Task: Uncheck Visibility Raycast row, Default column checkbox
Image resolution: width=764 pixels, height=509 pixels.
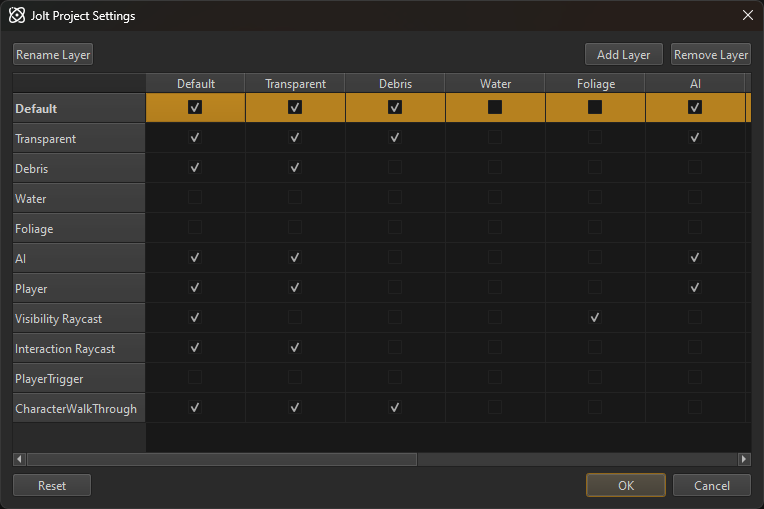Action: [x=195, y=318]
